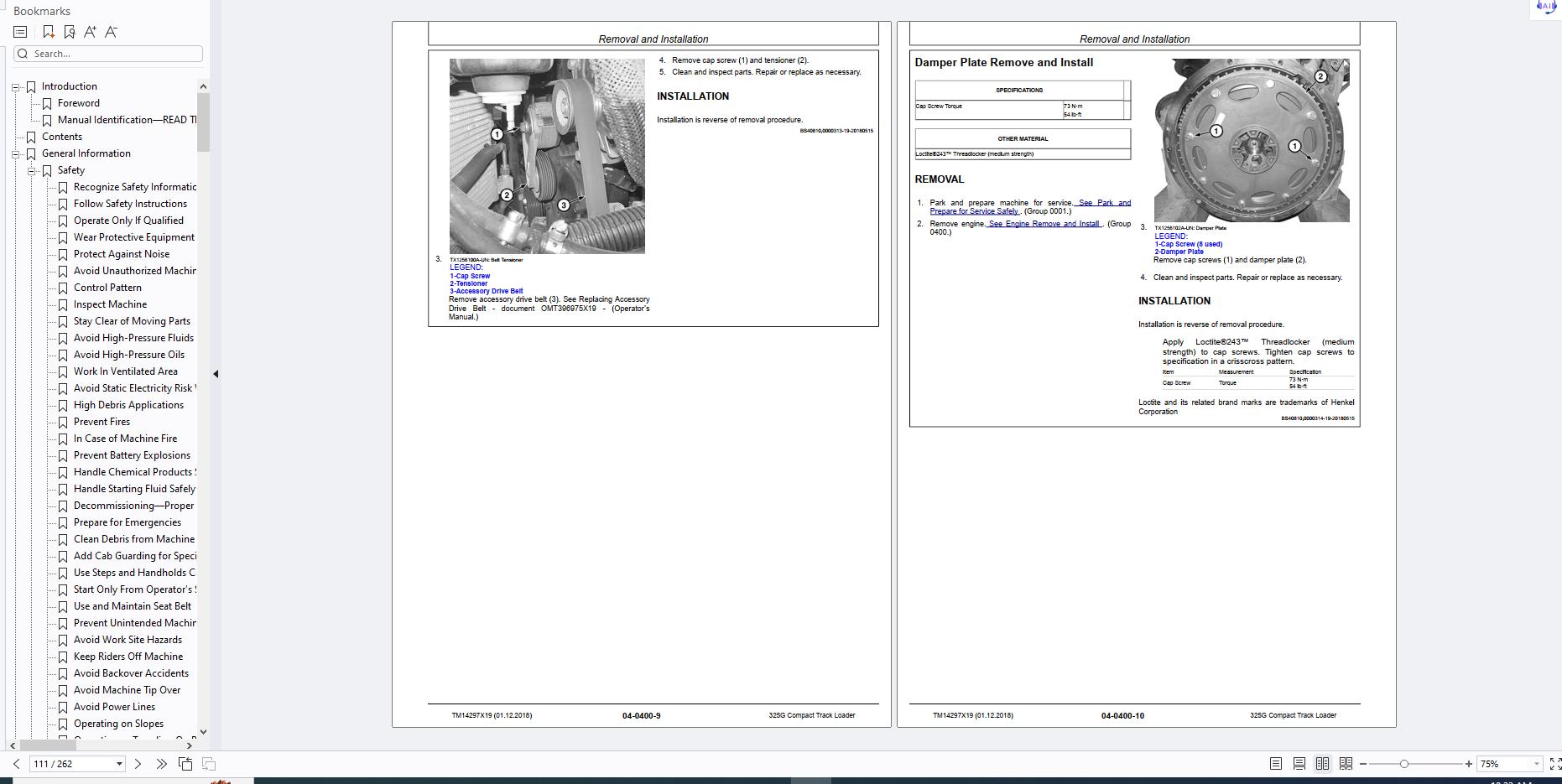
Task: Open the Contents bookmark entry
Action: pos(62,137)
